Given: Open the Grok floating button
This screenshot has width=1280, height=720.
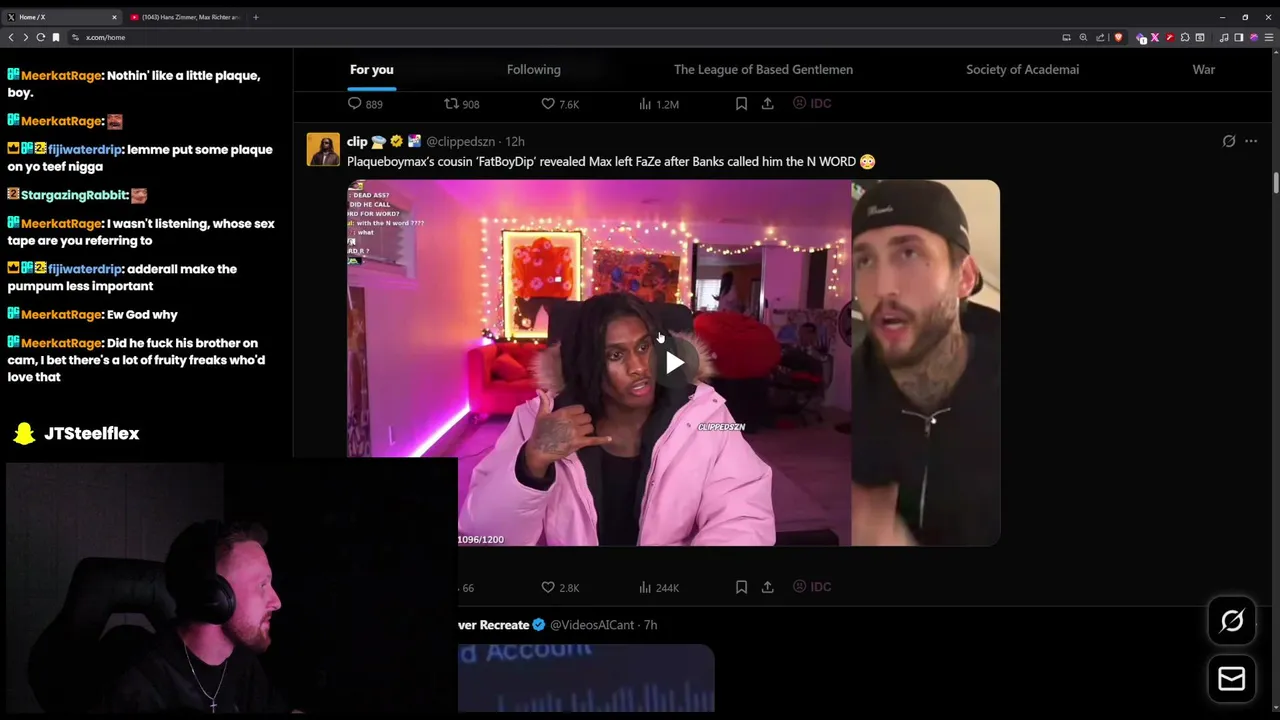Looking at the screenshot, I should [1232, 621].
